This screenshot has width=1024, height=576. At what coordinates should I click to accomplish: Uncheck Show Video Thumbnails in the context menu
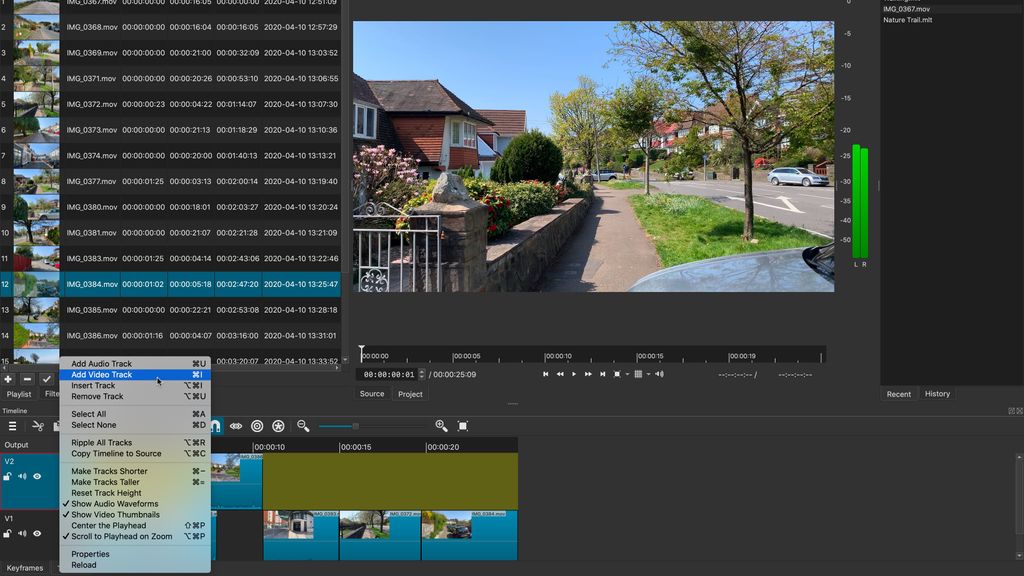[x=117, y=515]
